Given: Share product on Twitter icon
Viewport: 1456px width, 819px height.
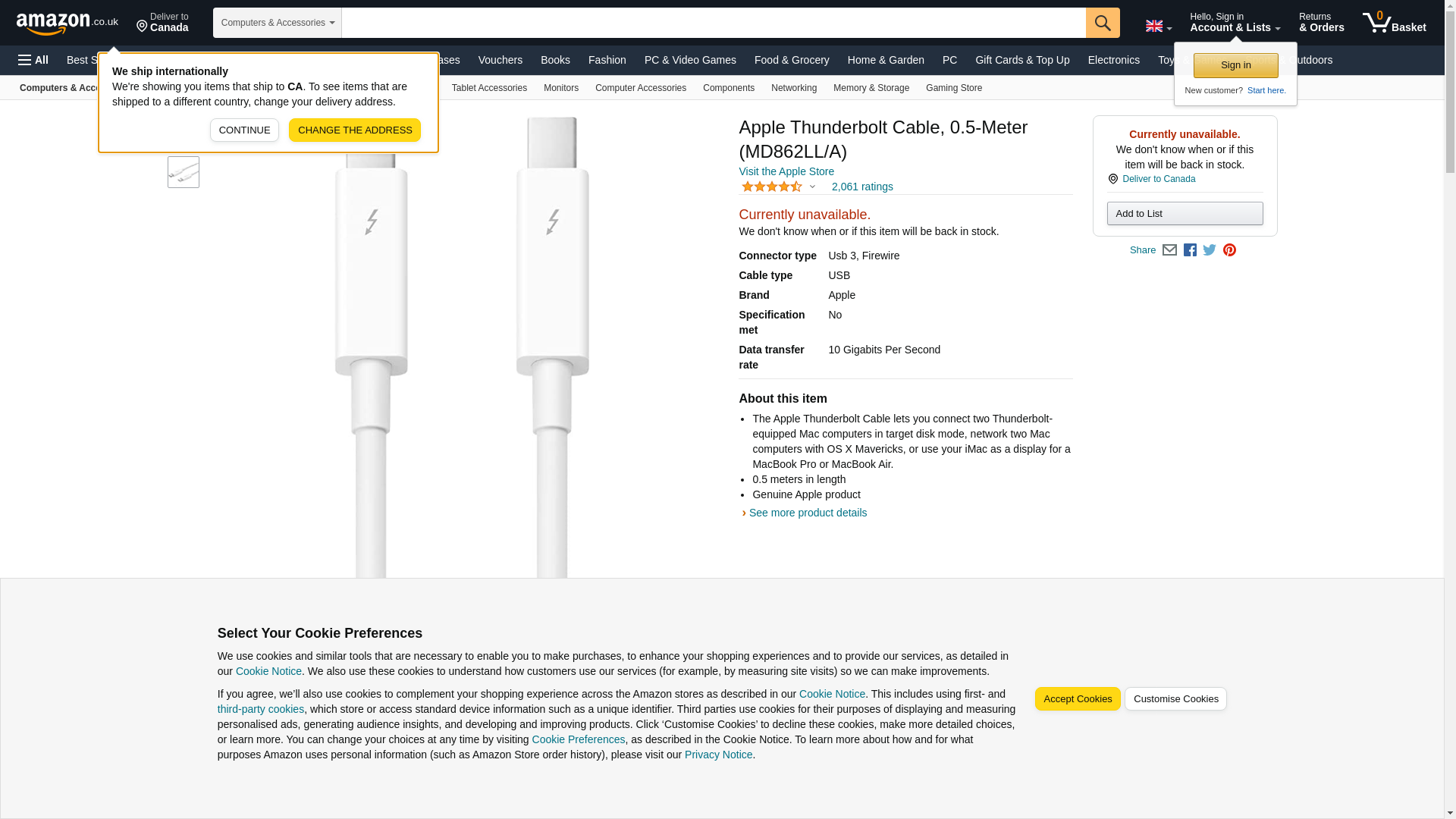Looking at the screenshot, I should [x=1210, y=250].
